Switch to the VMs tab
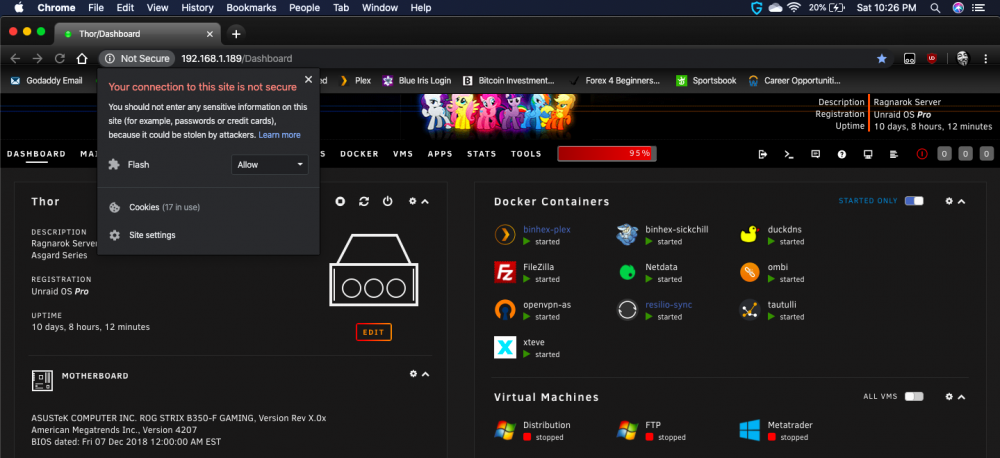This screenshot has height=458, width=1000. point(403,154)
